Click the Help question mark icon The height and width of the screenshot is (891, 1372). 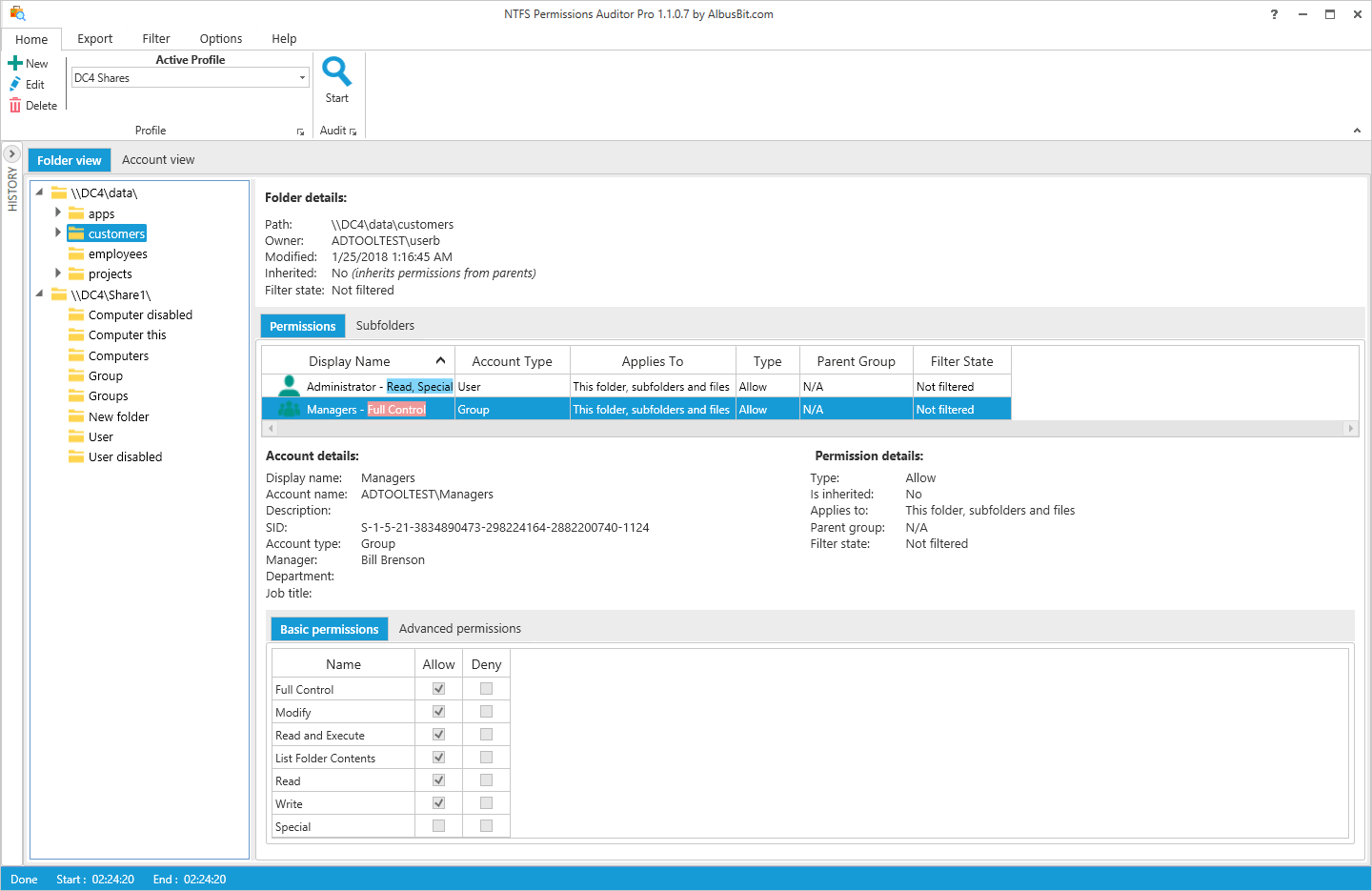1274,14
